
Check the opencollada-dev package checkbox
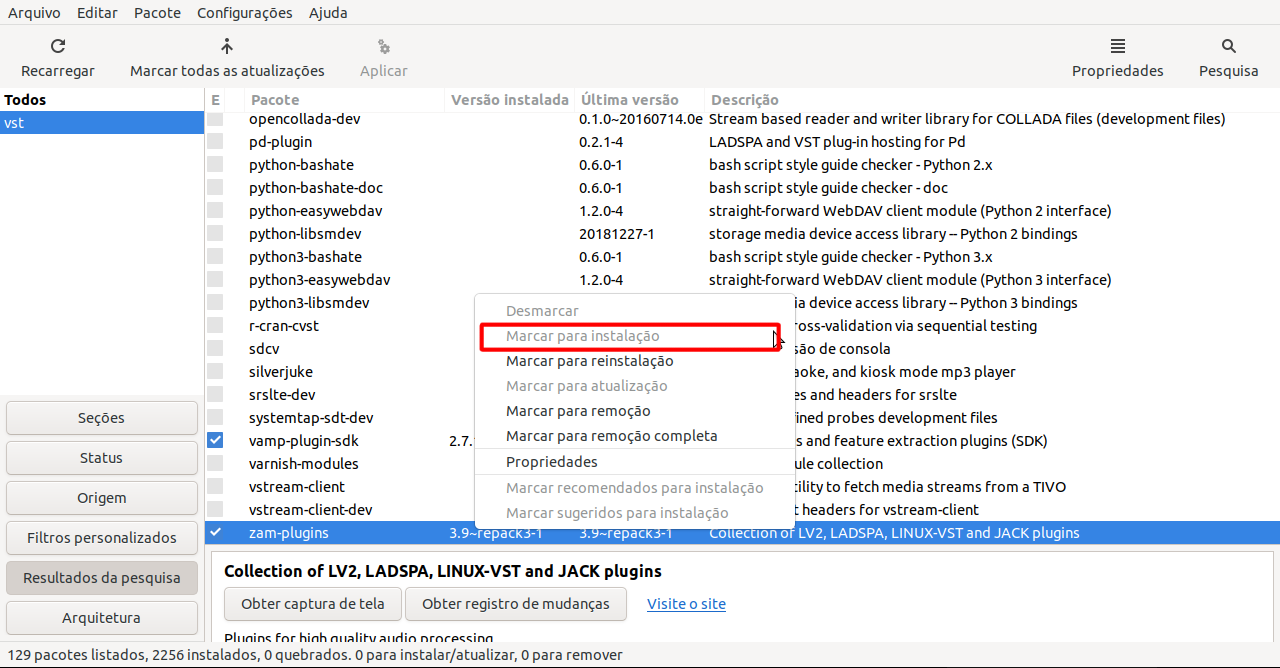point(215,118)
